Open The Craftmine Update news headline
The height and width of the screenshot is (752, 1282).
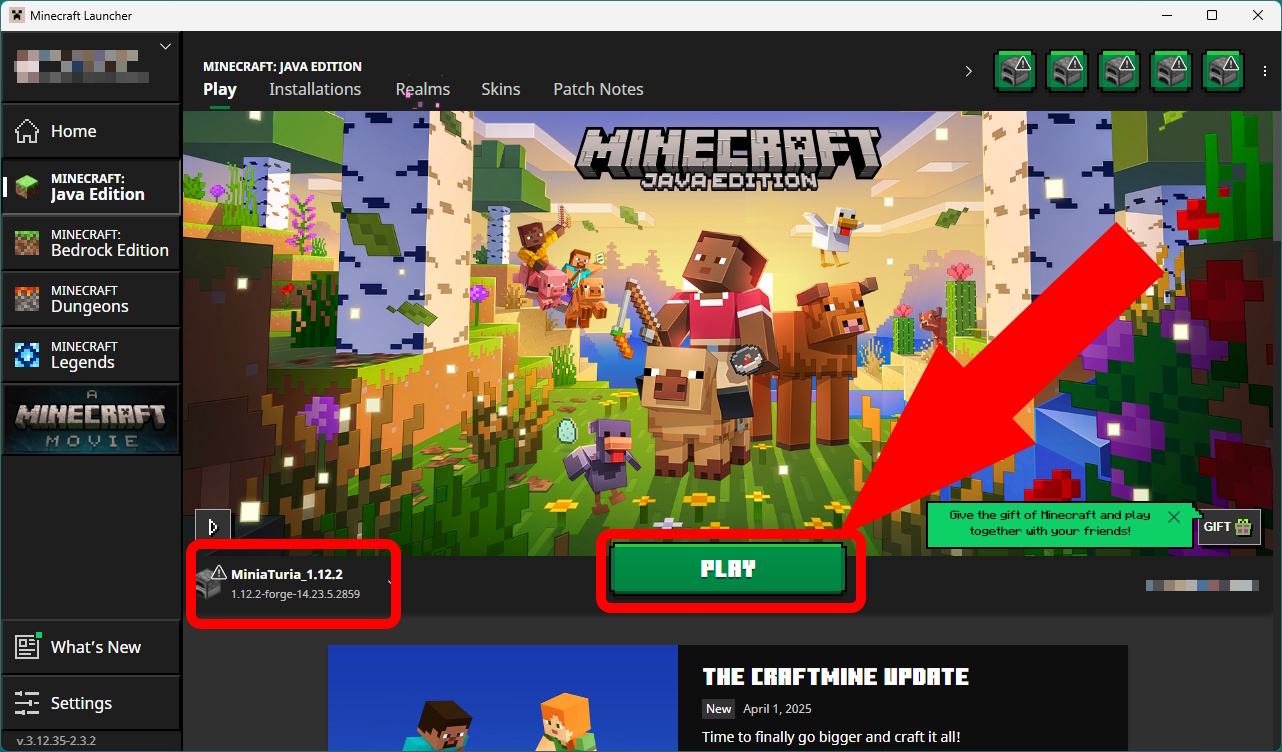836,677
